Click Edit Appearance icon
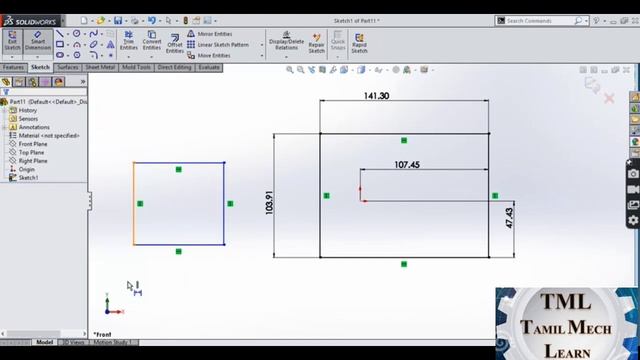Screen dimensions: 640x360 396,70
